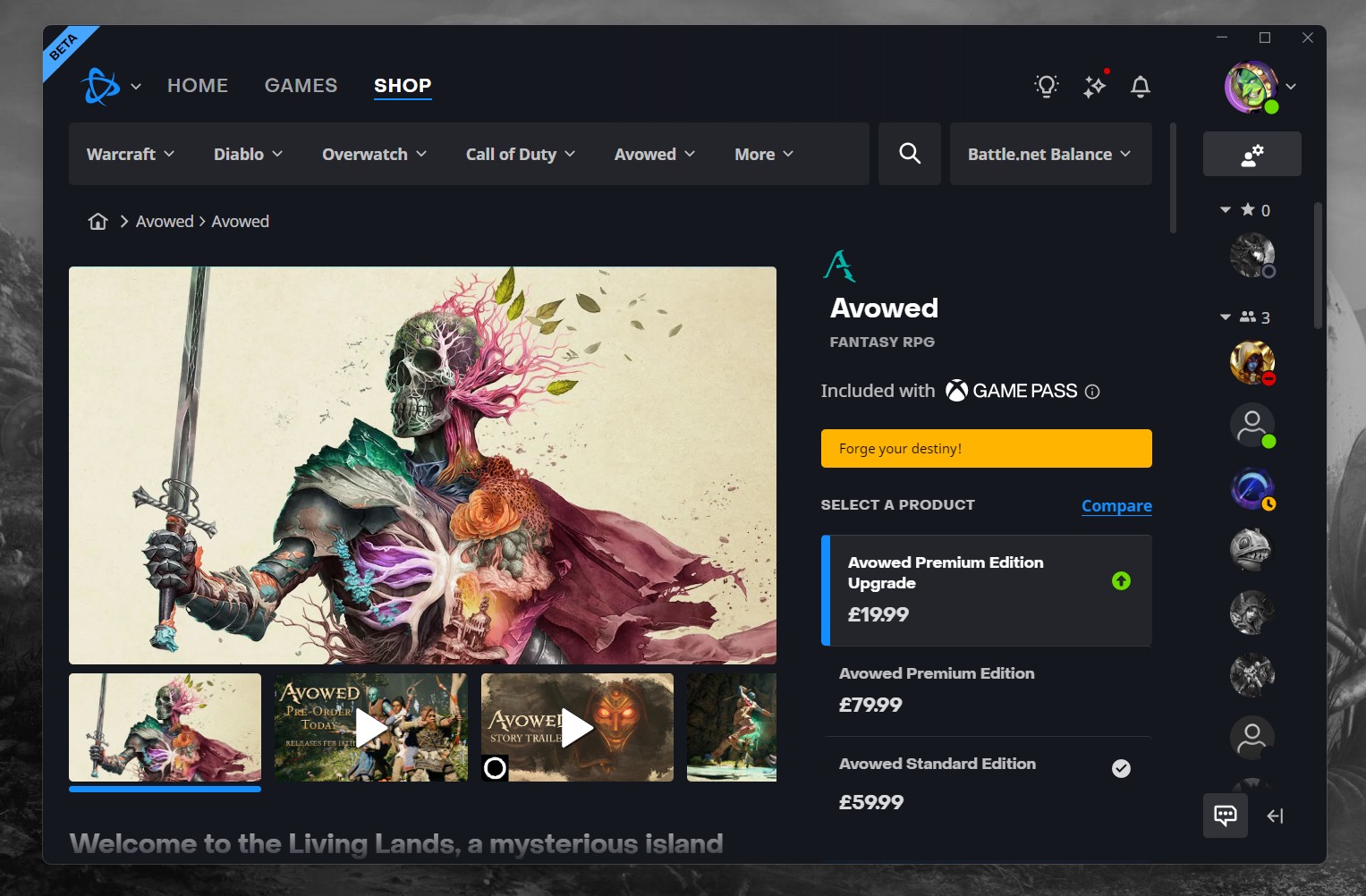This screenshot has width=1366, height=896.
Task: Click the Forge your destiny banner
Action: click(x=986, y=448)
